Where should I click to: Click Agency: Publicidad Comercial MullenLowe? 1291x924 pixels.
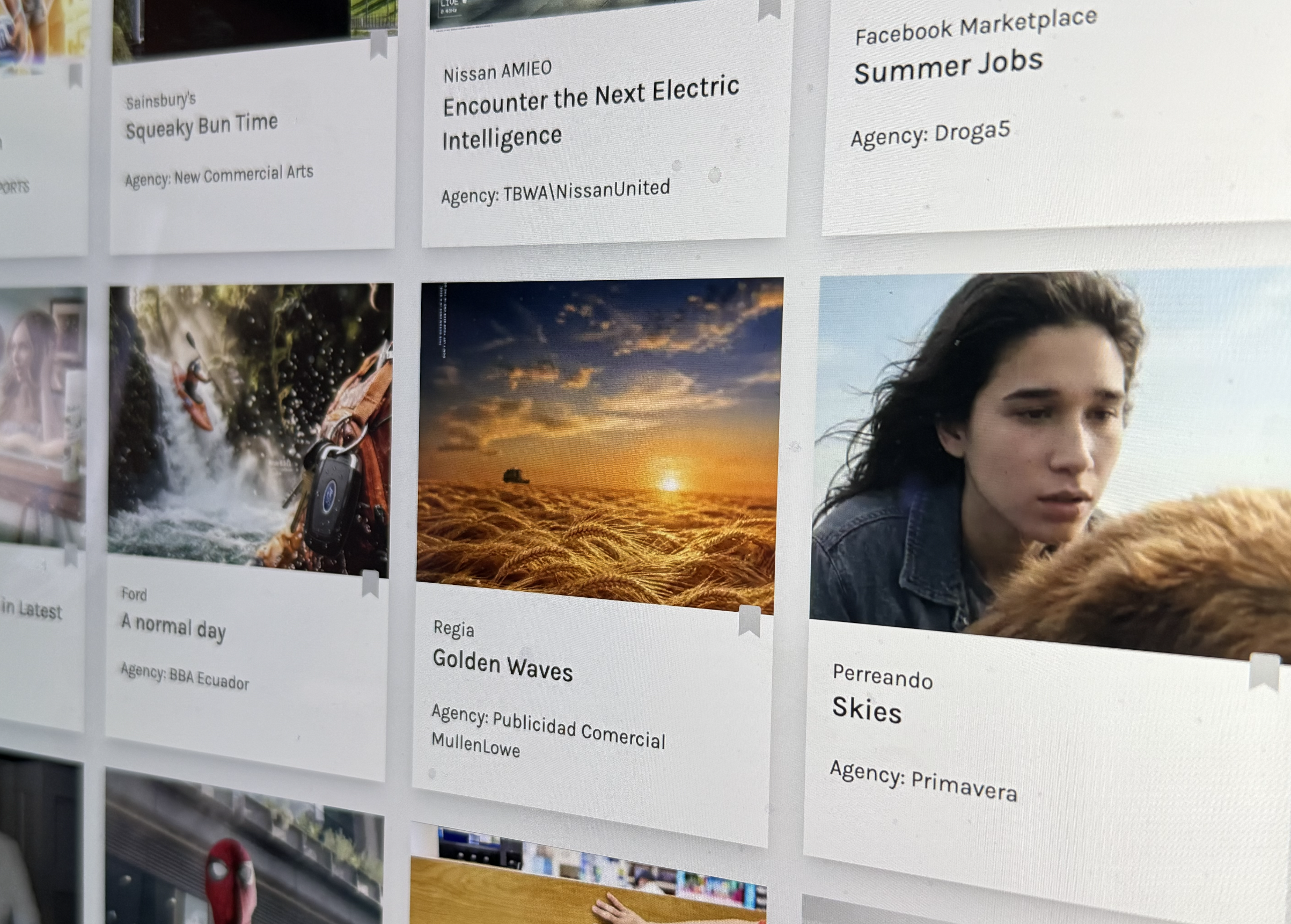coord(548,731)
